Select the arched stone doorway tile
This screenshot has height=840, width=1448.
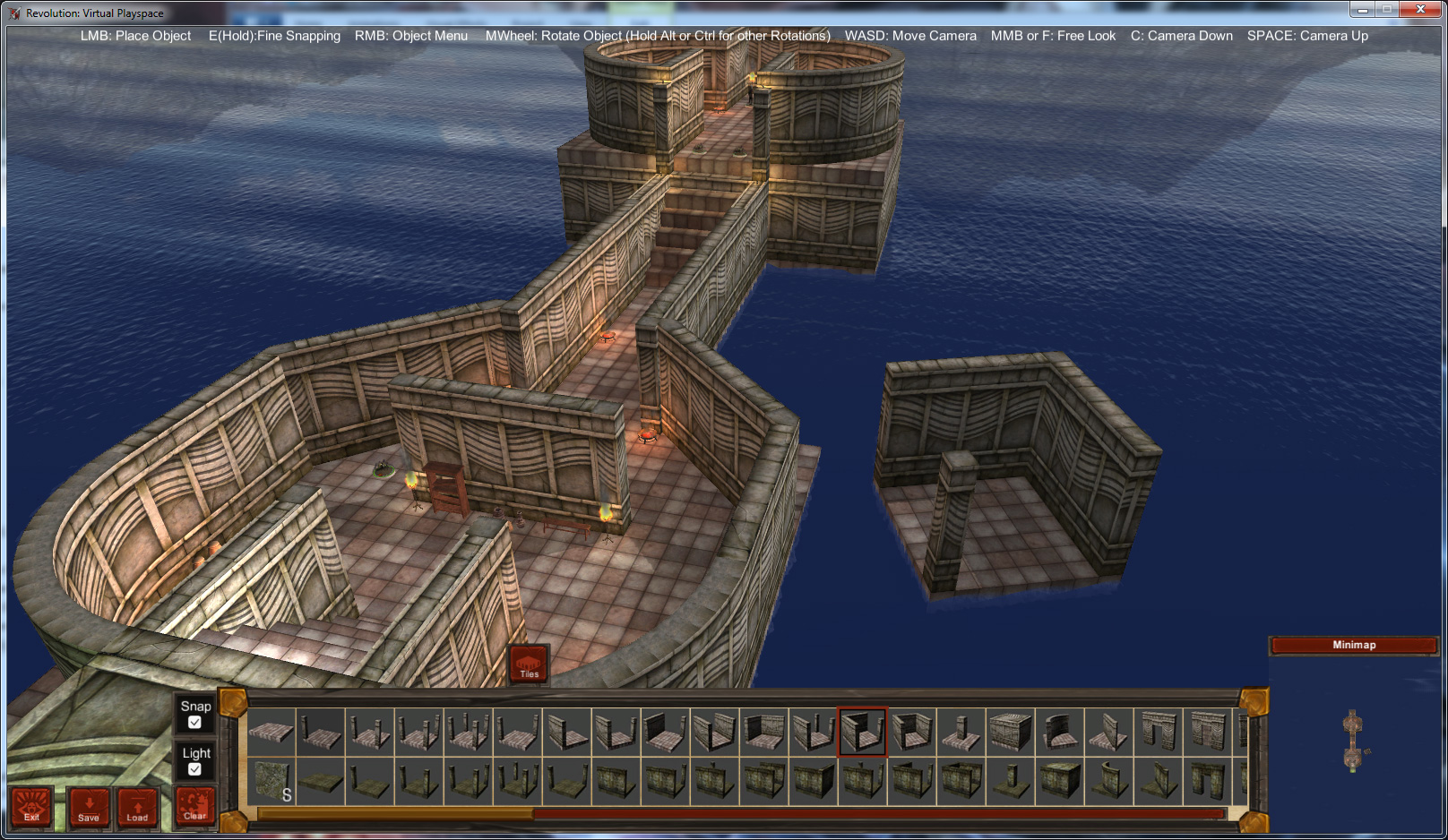pyautogui.click(x=1158, y=732)
